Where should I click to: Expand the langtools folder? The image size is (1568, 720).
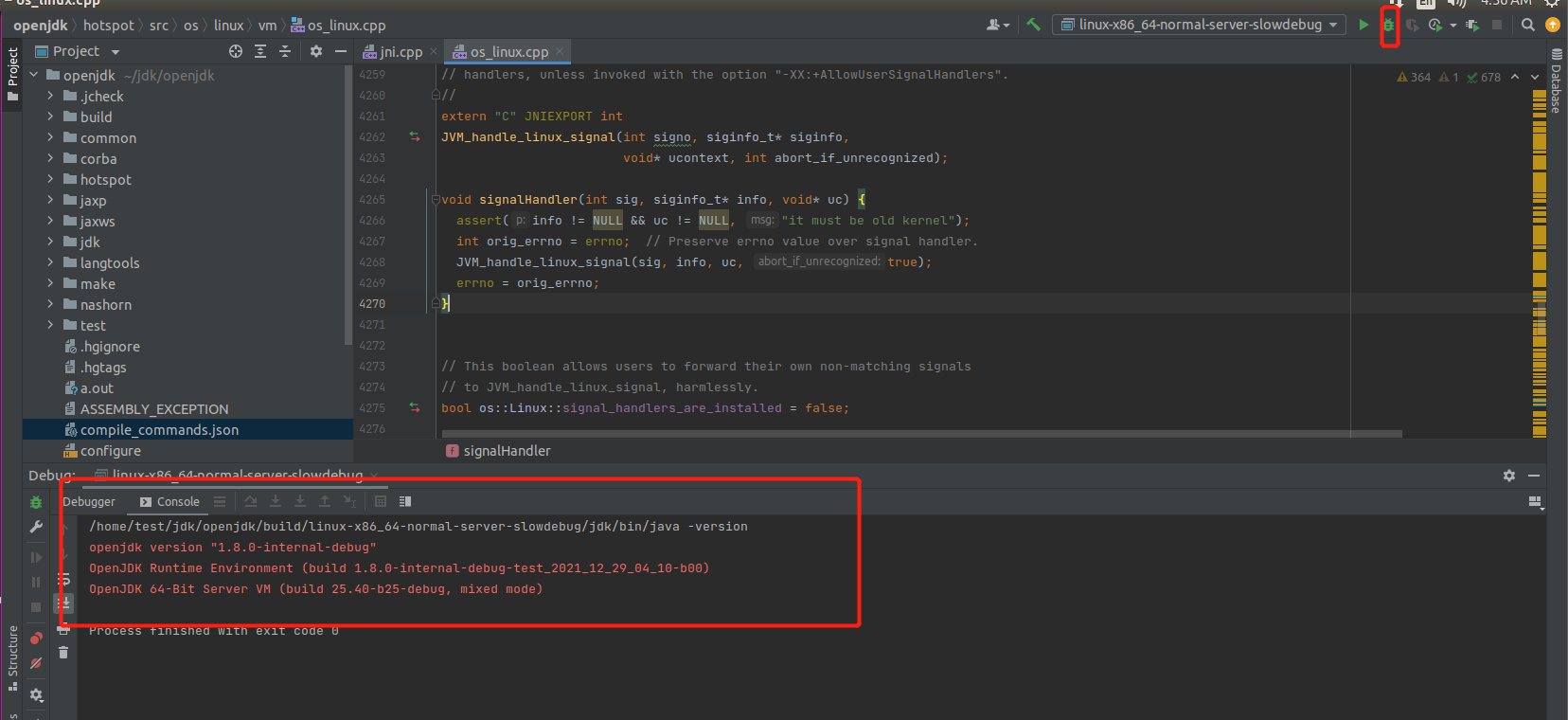[50, 262]
